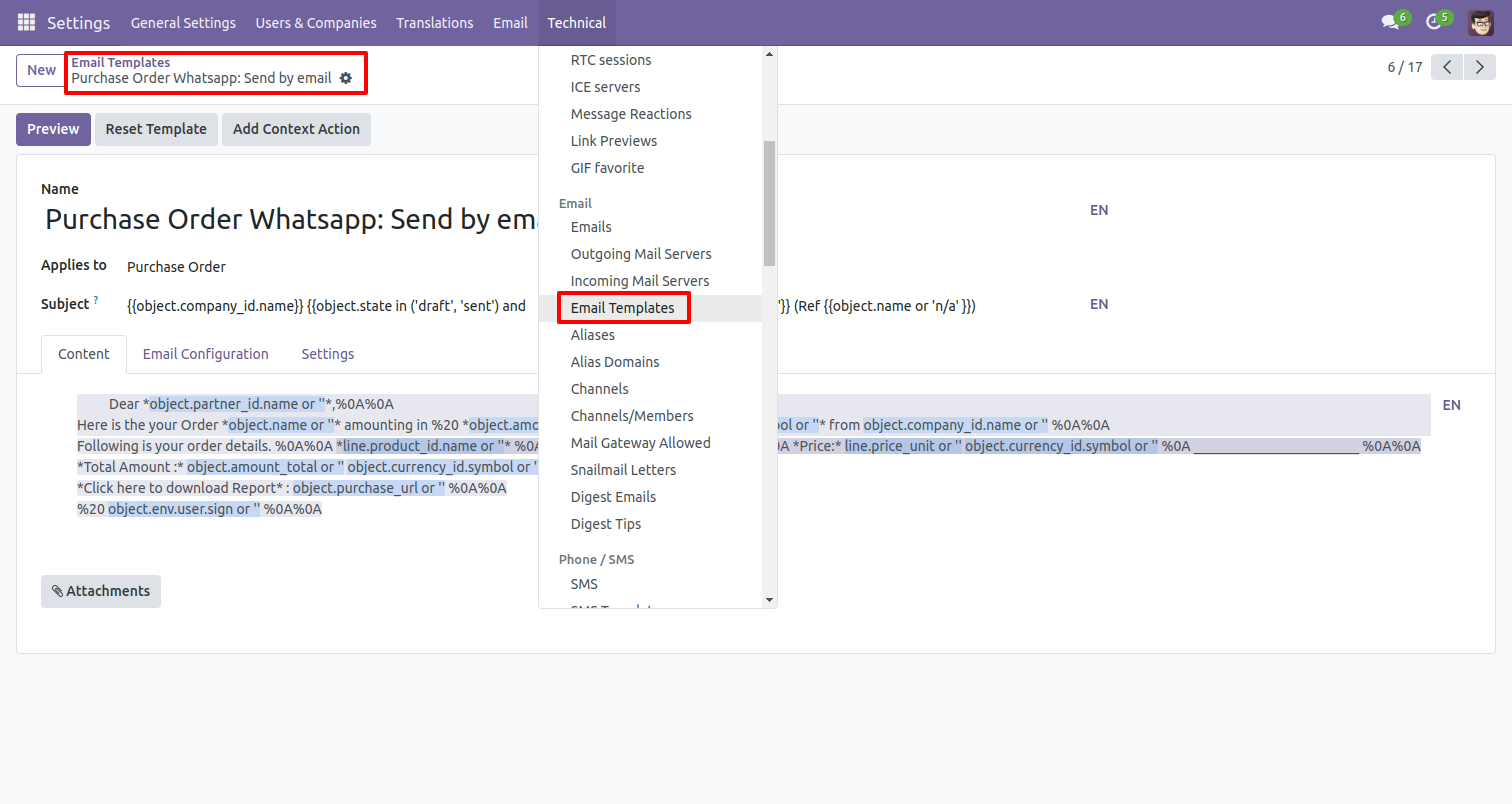Click the 6 / 17 pager counter

click(1404, 67)
